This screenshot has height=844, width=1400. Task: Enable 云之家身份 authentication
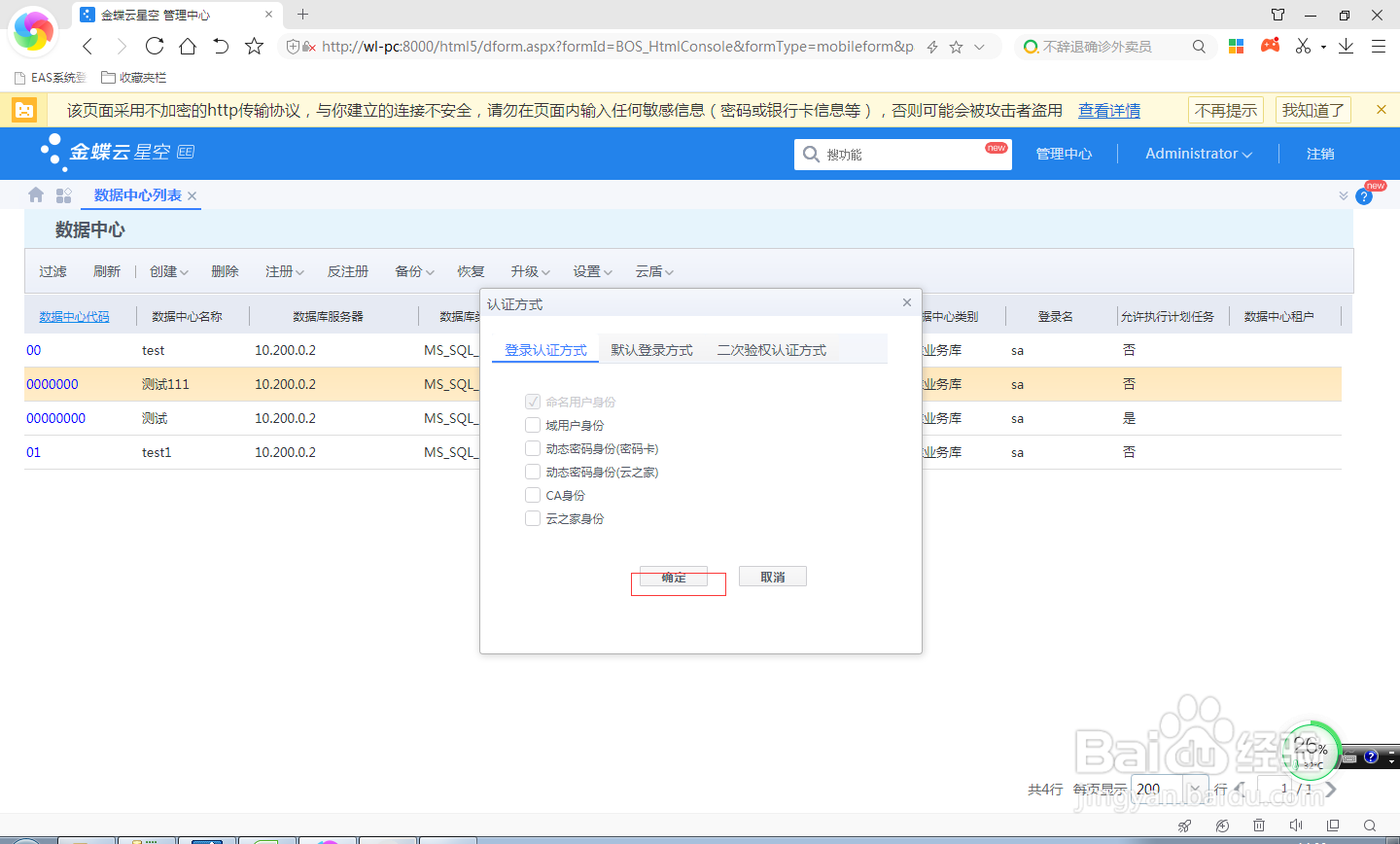533,517
